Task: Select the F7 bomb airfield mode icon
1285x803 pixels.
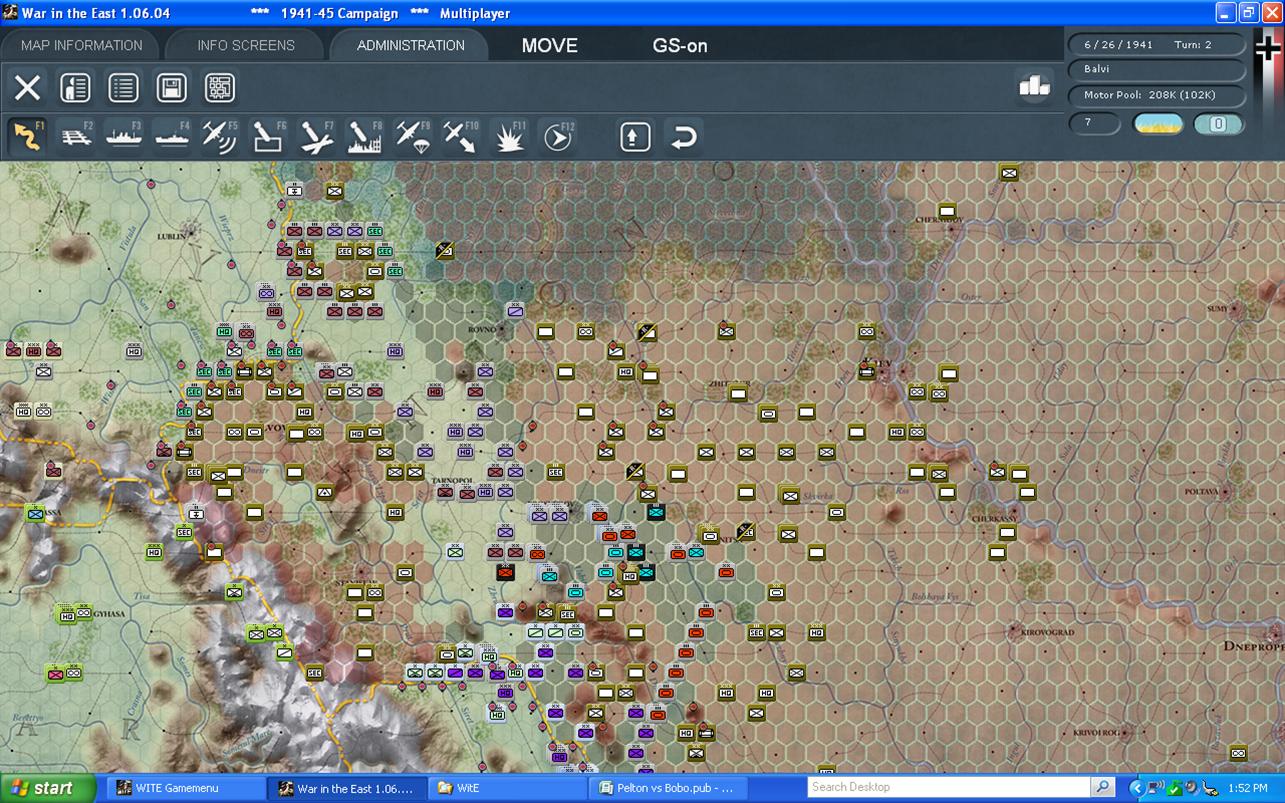Action: [316, 137]
